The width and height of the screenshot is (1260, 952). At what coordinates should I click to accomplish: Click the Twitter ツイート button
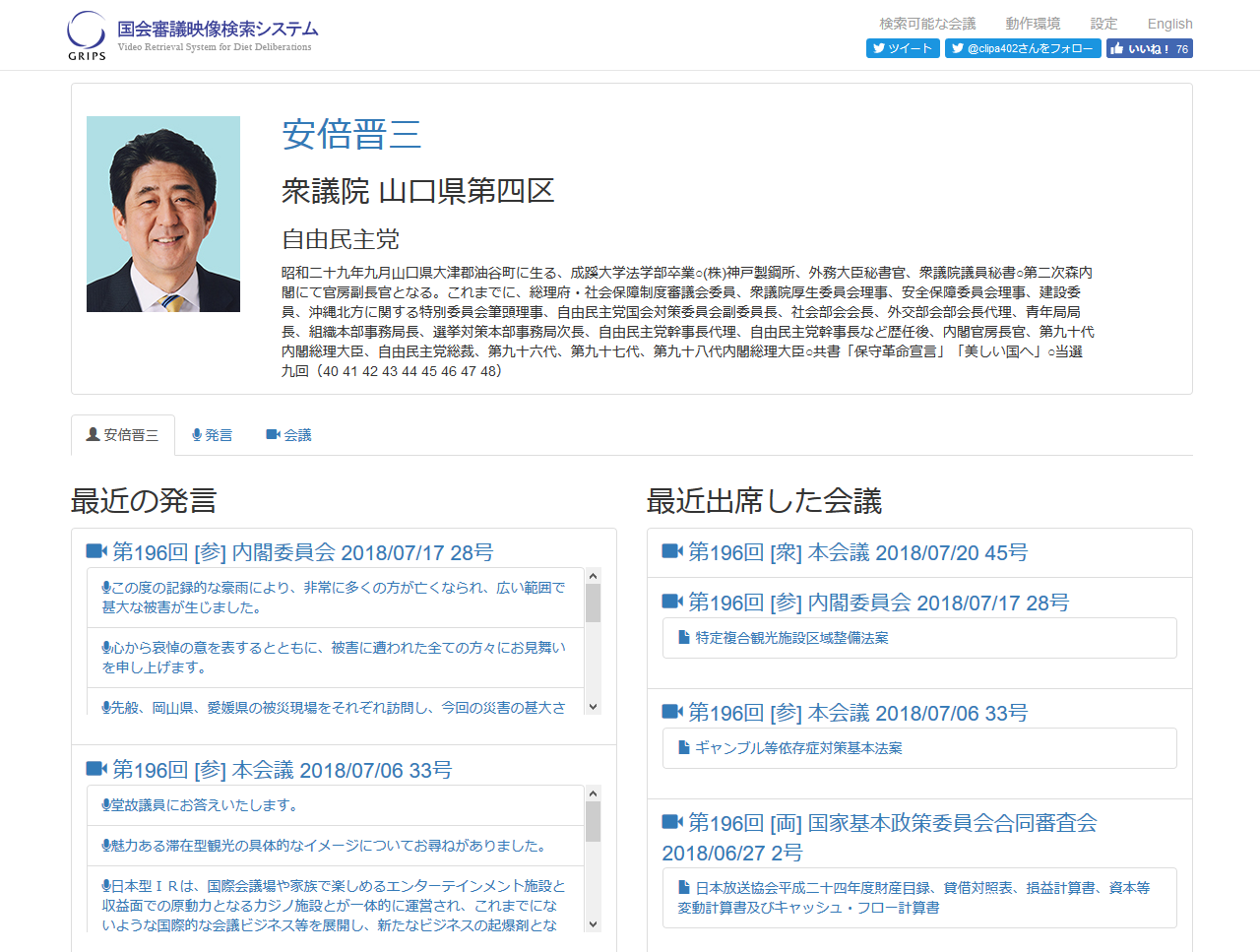[x=903, y=48]
